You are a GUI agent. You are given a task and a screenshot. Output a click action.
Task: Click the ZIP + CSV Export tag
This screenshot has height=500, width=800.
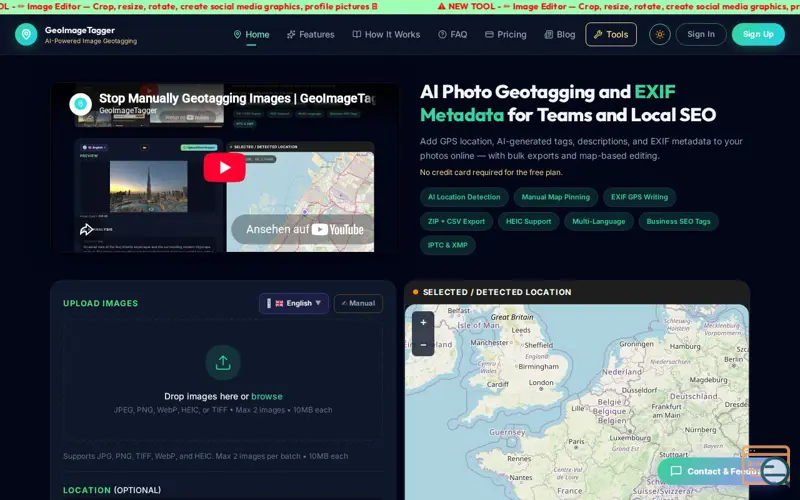[x=456, y=221]
